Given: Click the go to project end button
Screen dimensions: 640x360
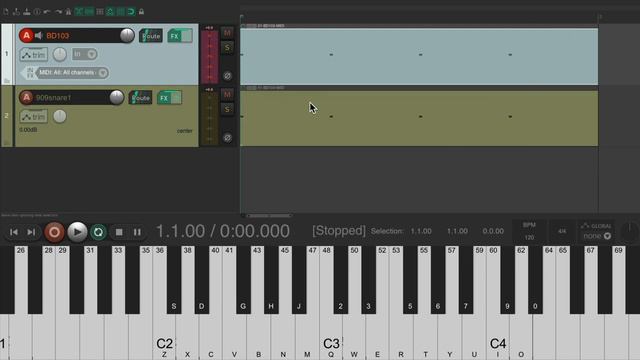Looking at the screenshot, I should coord(31,232).
